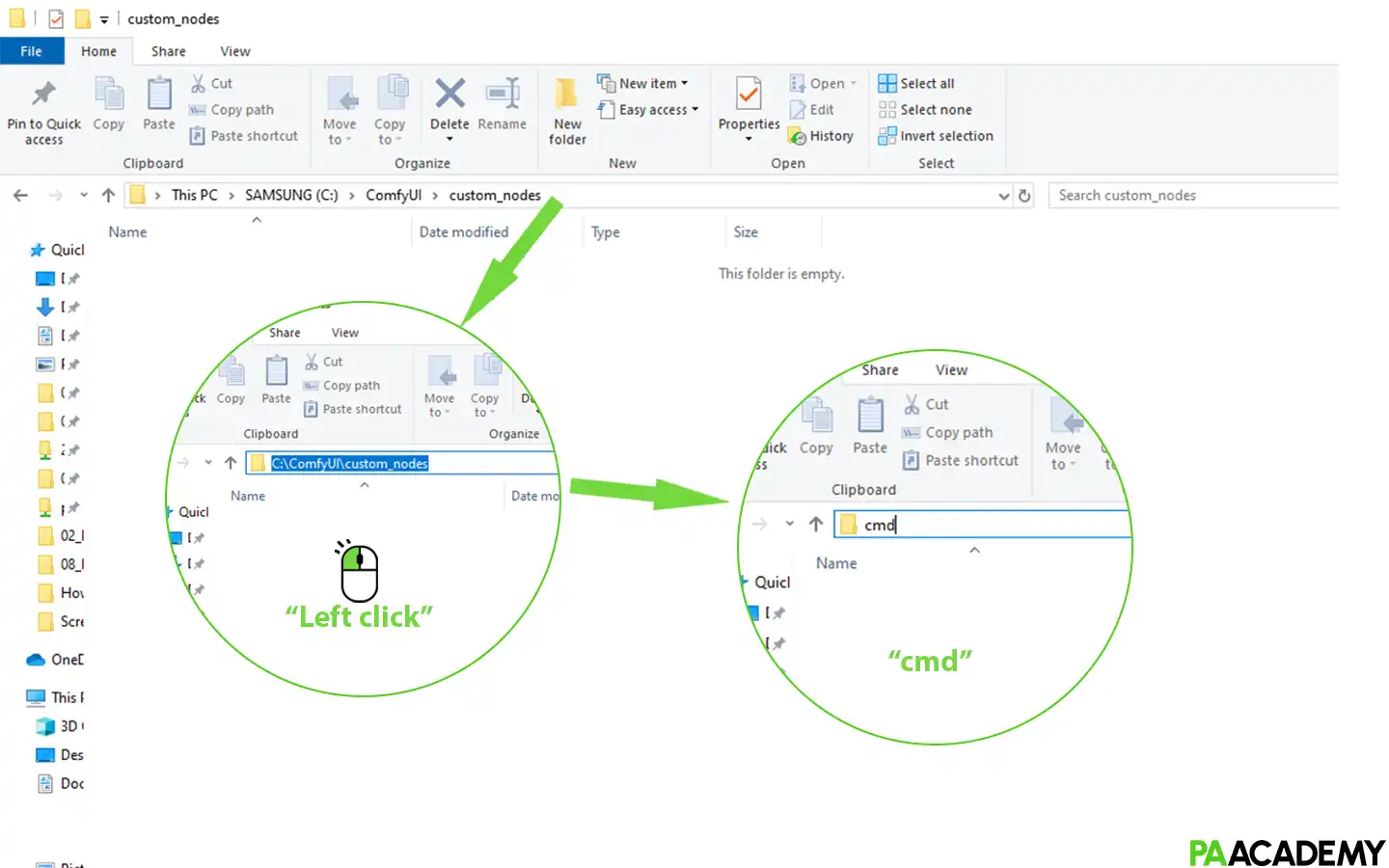This screenshot has height=868, width=1389.
Task: Expand the address bar history dropdown
Action: [1003, 195]
